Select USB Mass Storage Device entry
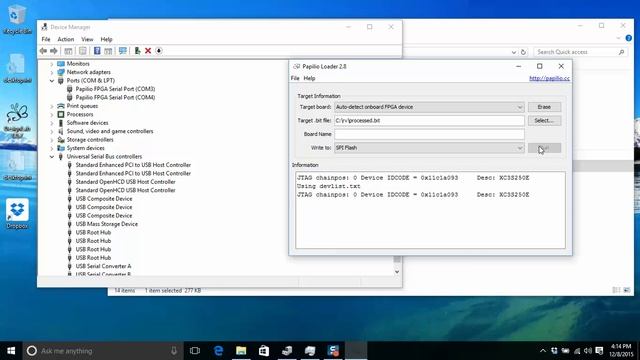Screen dimensions: 640x360 pyautogui.click(x=107, y=224)
